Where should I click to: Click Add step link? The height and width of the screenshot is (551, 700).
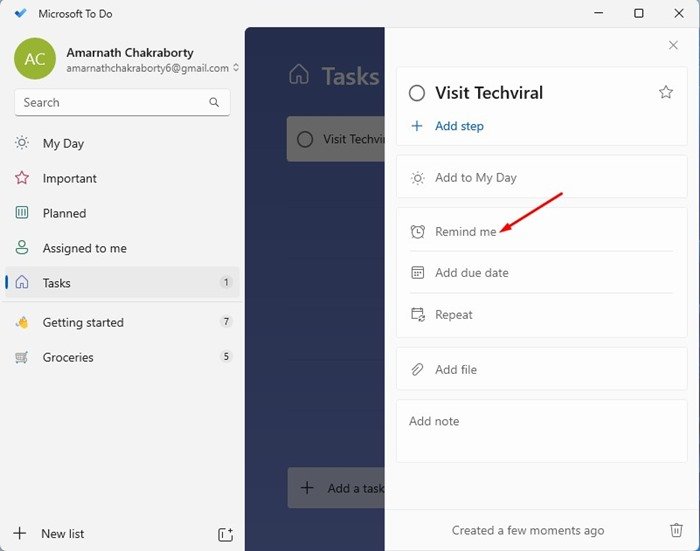(459, 126)
